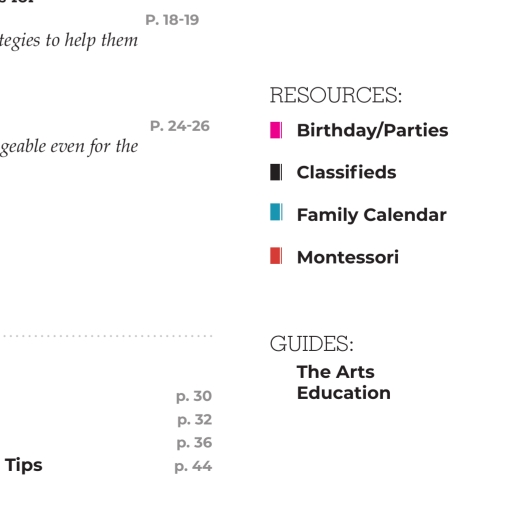
Task: Click the Tips entry title
Action: [x=24, y=465]
